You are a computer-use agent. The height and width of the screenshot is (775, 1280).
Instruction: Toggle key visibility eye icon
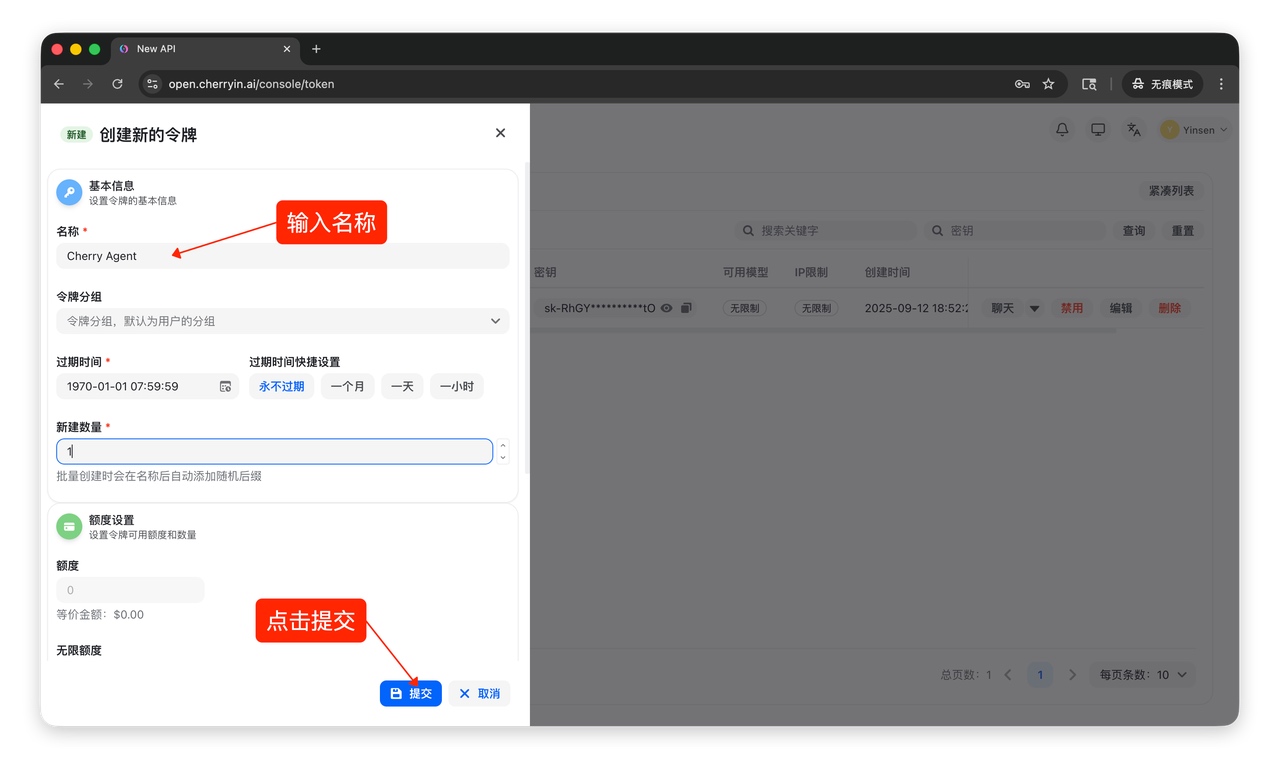click(x=667, y=308)
